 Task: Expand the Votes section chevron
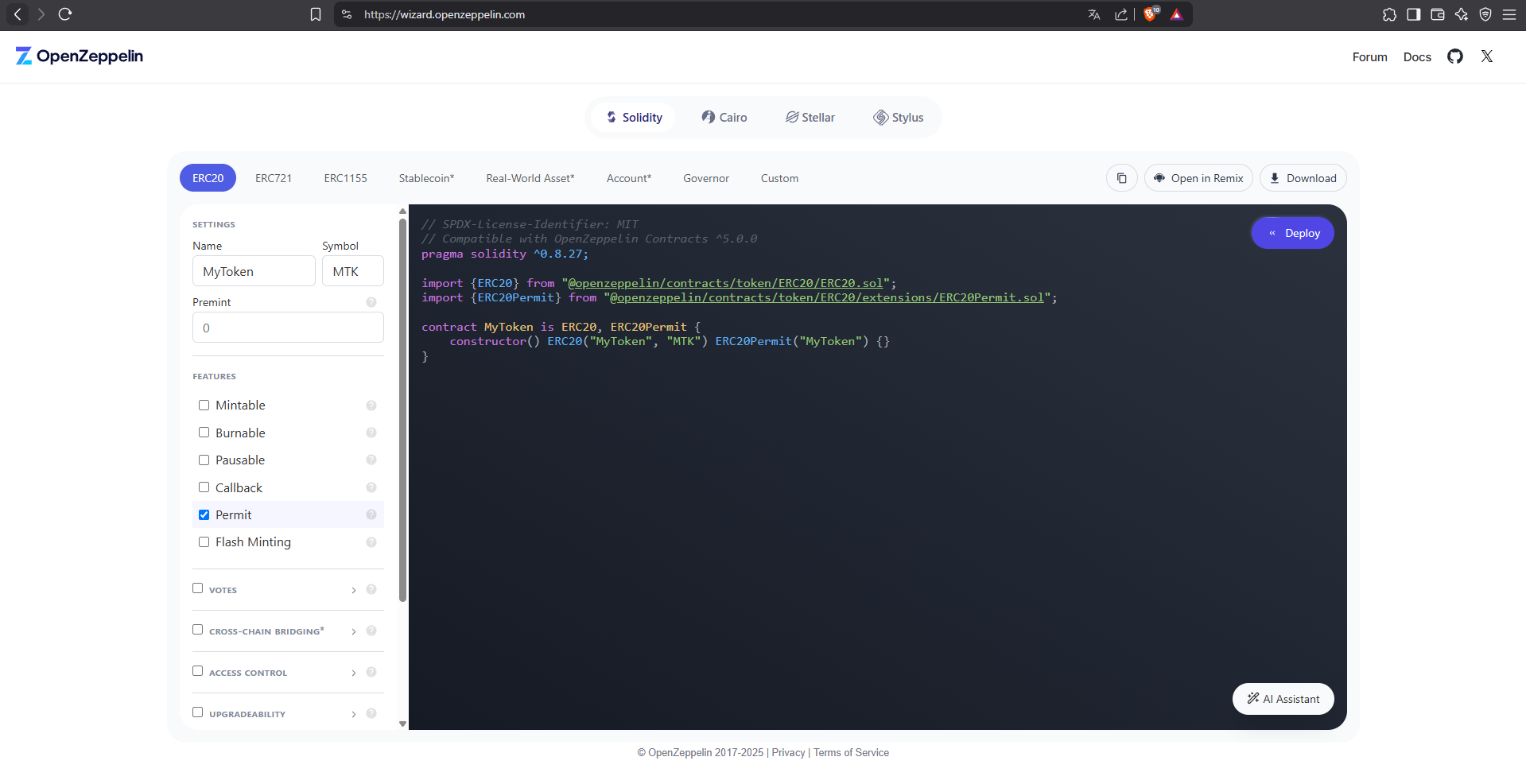(353, 590)
